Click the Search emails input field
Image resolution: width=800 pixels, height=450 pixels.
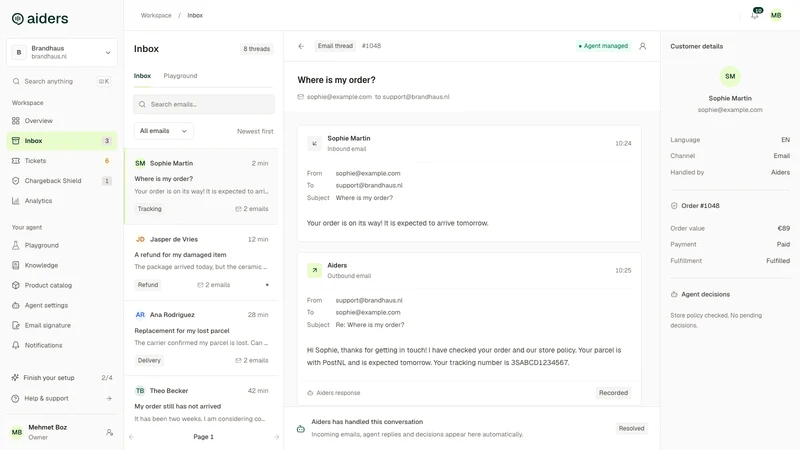click(x=204, y=104)
